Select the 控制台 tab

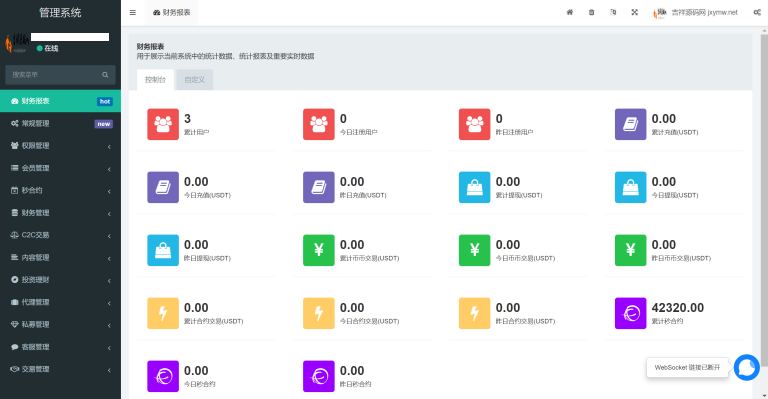tap(155, 80)
